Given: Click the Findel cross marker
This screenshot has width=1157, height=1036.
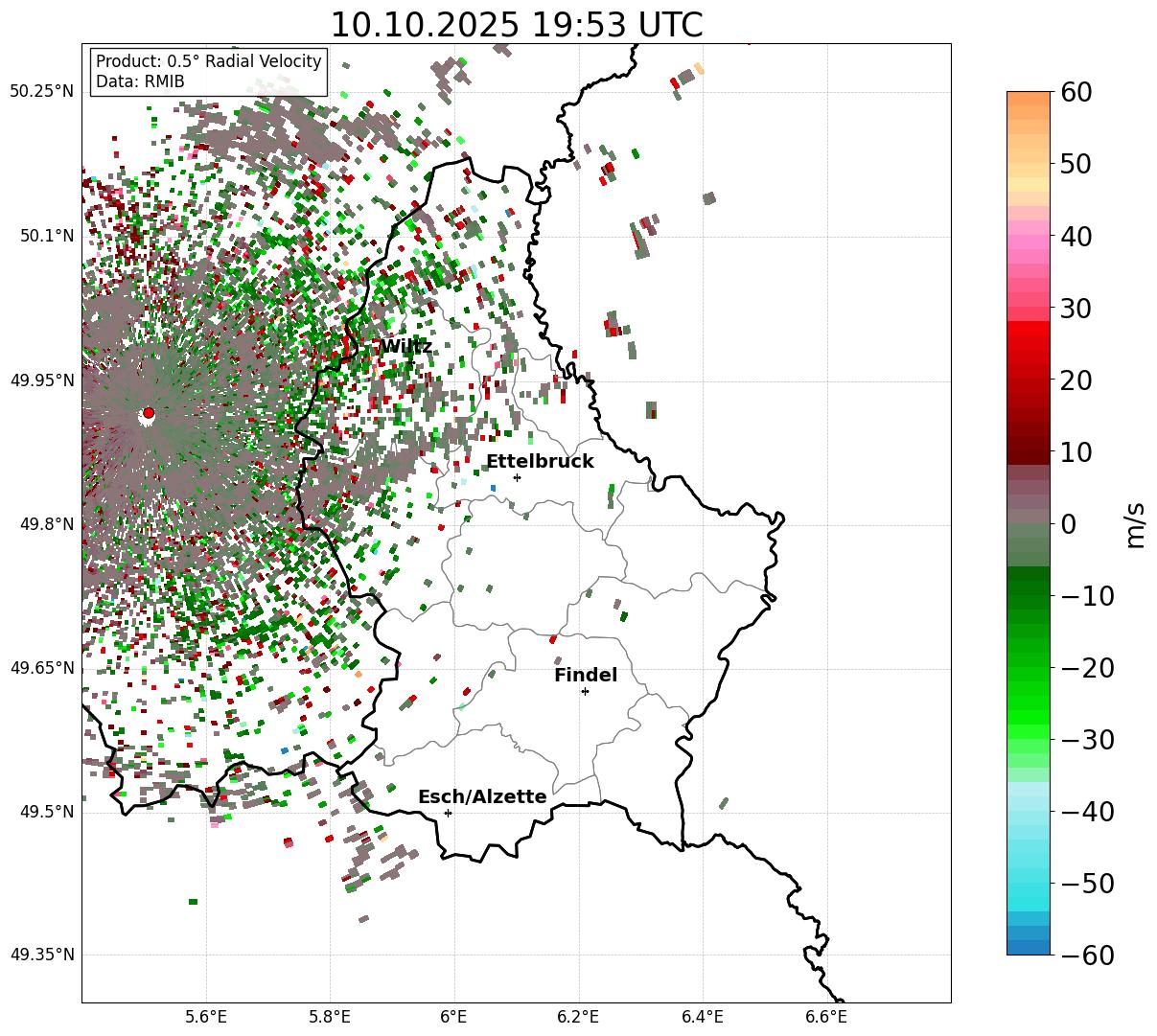Looking at the screenshot, I should click(585, 691).
